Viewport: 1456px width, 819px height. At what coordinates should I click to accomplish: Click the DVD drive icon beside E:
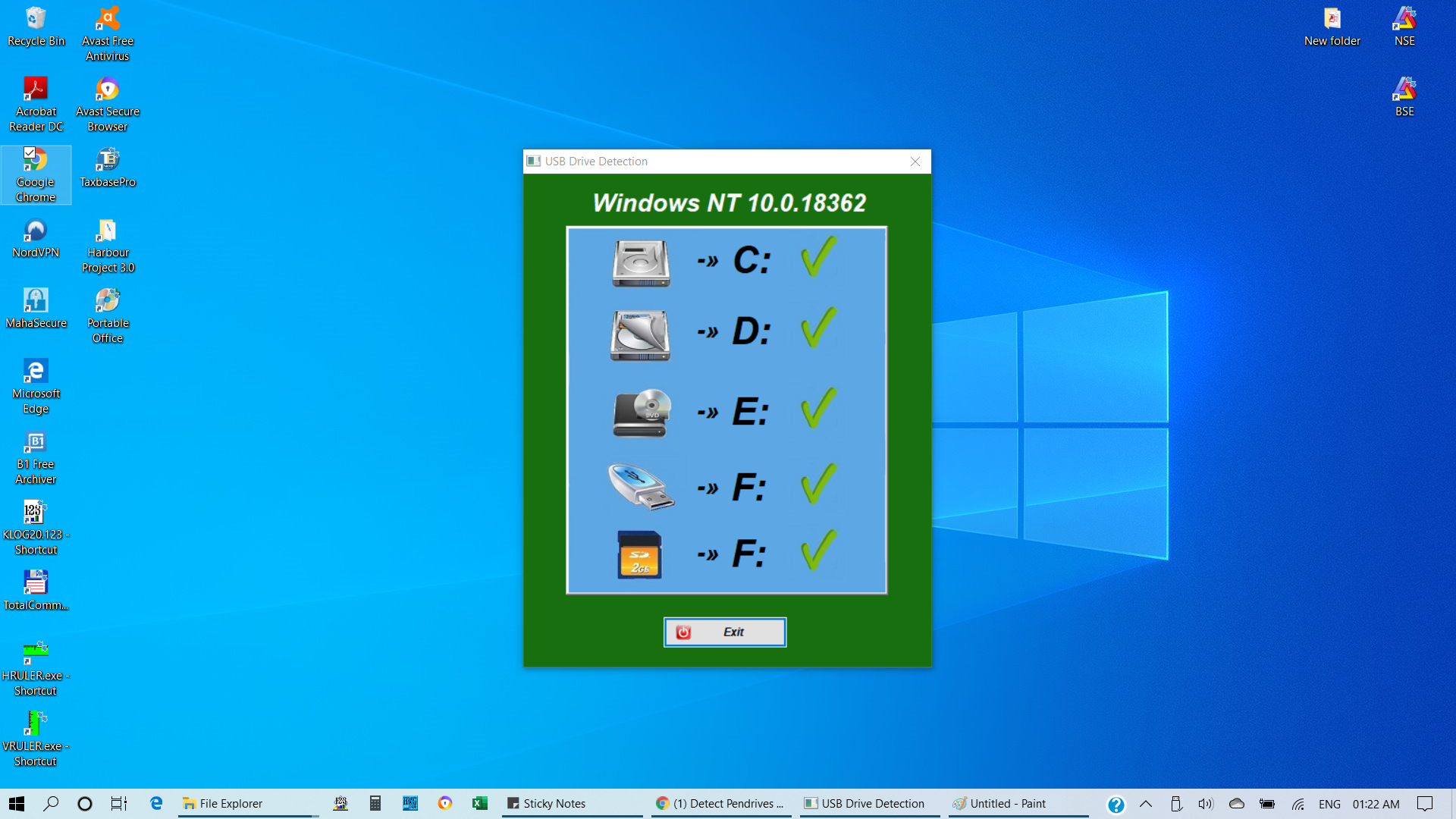(x=641, y=412)
